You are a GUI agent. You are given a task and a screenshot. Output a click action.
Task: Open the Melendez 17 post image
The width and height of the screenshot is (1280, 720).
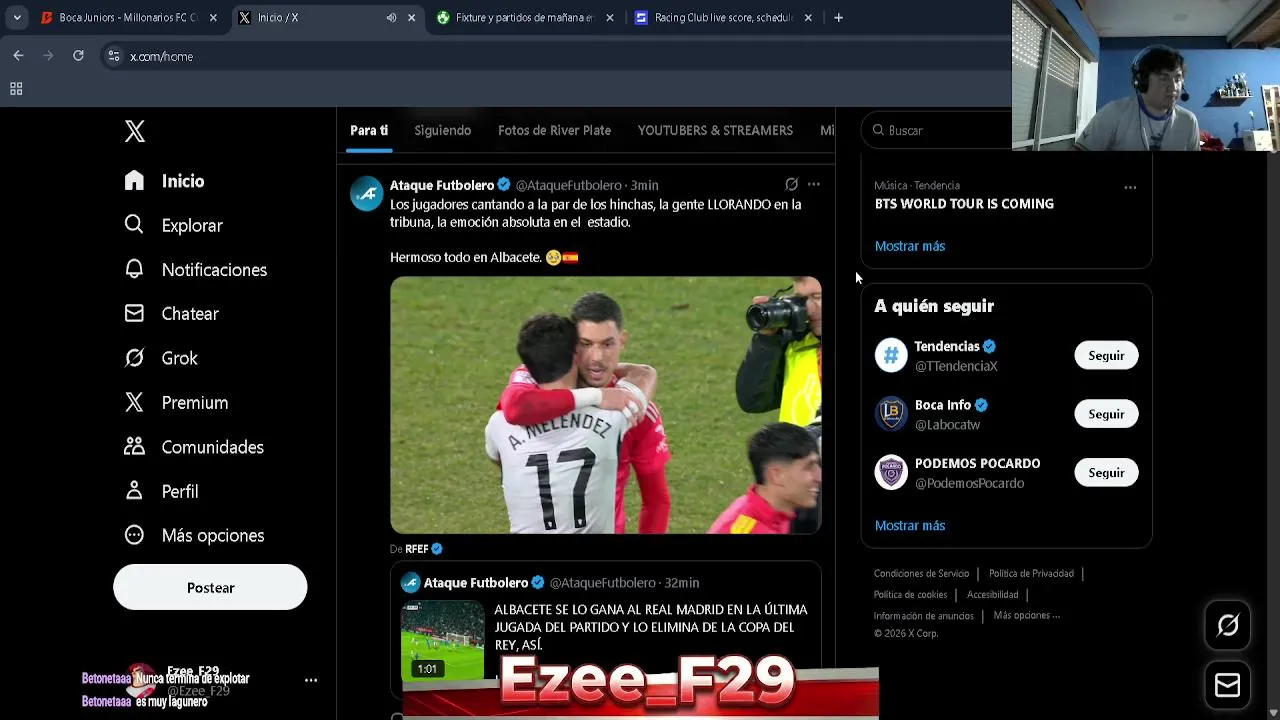click(x=605, y=405)
